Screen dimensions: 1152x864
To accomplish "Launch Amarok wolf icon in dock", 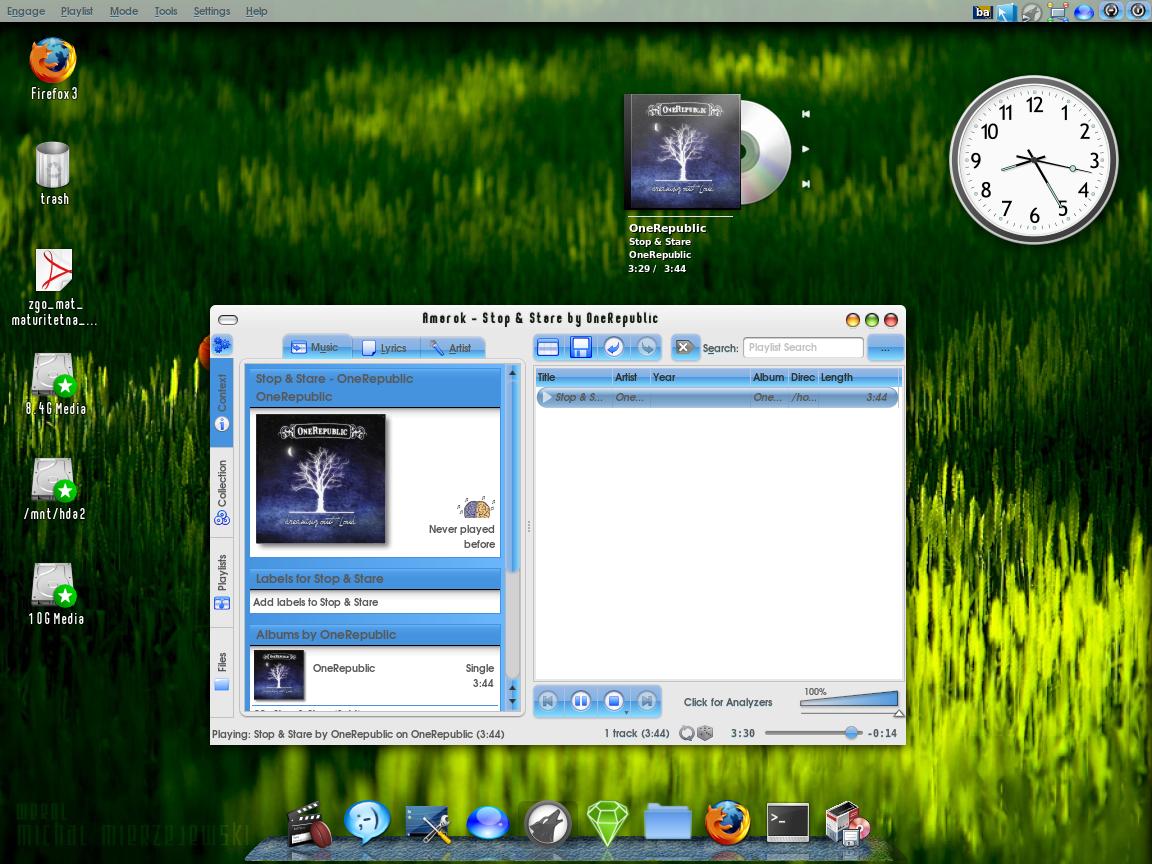I will [547, 822].
